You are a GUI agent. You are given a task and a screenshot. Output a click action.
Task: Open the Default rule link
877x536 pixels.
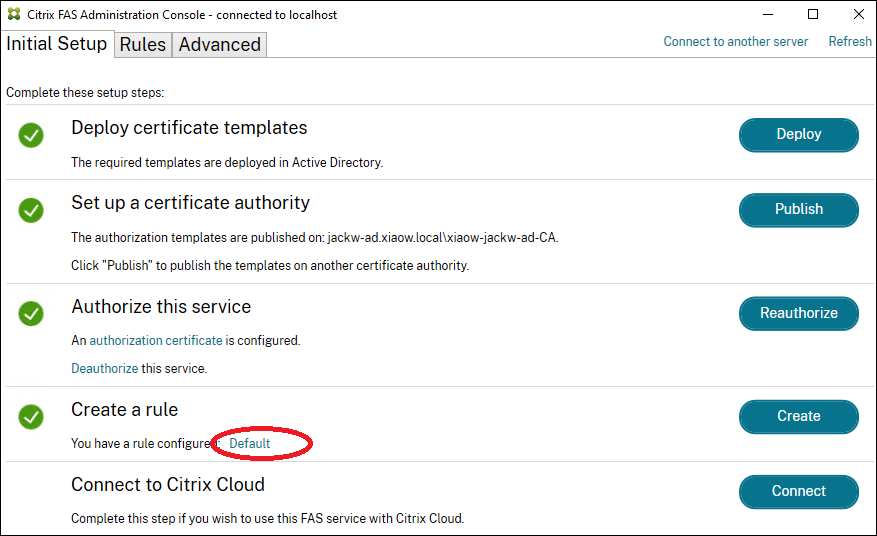click(x=250, y=443)
